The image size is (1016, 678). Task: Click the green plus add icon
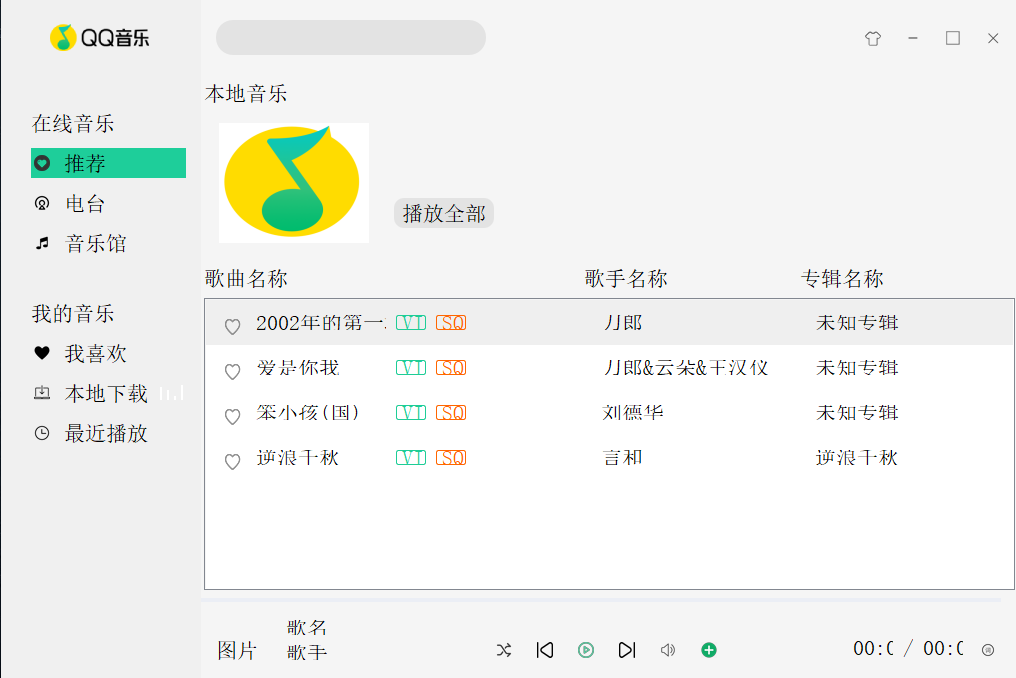coord(709,650)
